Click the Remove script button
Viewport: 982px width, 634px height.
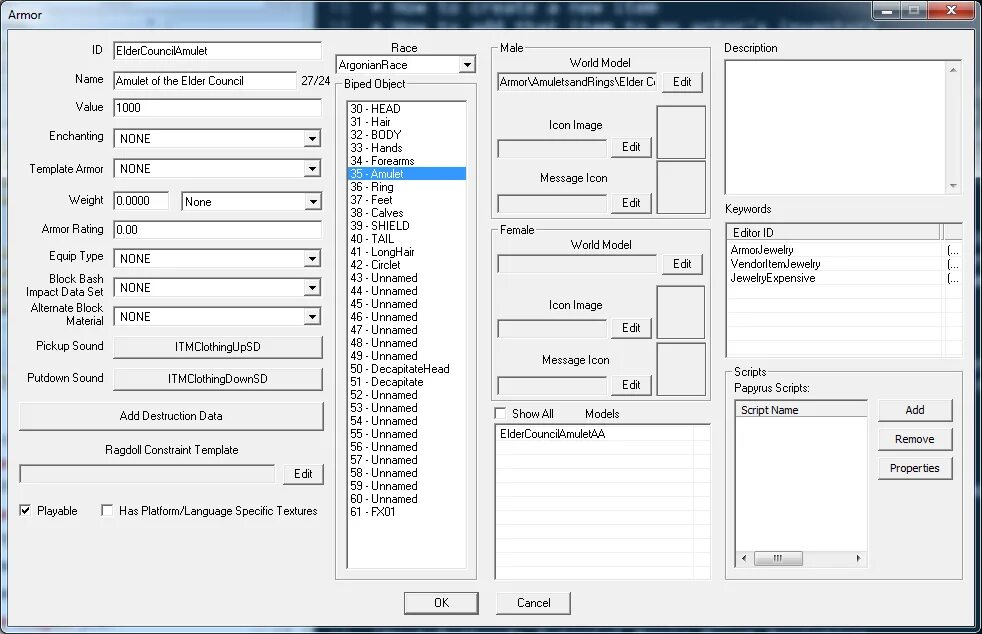[x=915, y=440]
